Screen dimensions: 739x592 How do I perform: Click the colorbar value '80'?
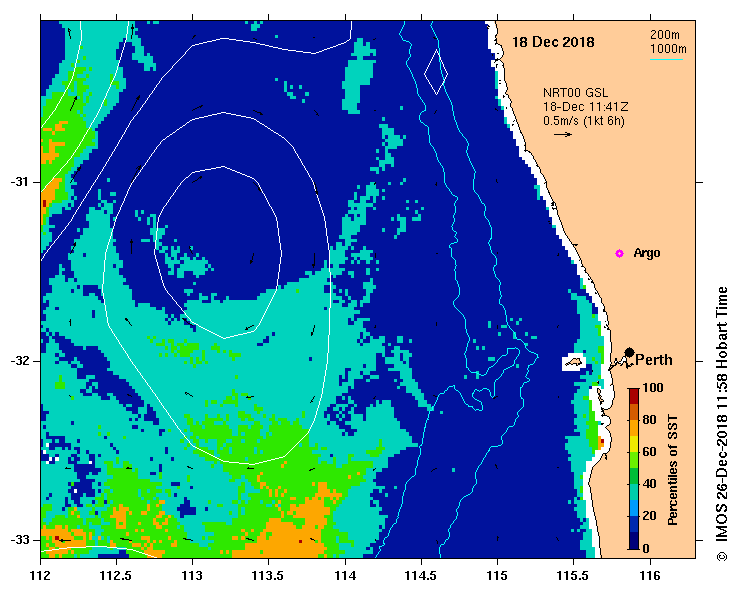[x=649, y=420]
